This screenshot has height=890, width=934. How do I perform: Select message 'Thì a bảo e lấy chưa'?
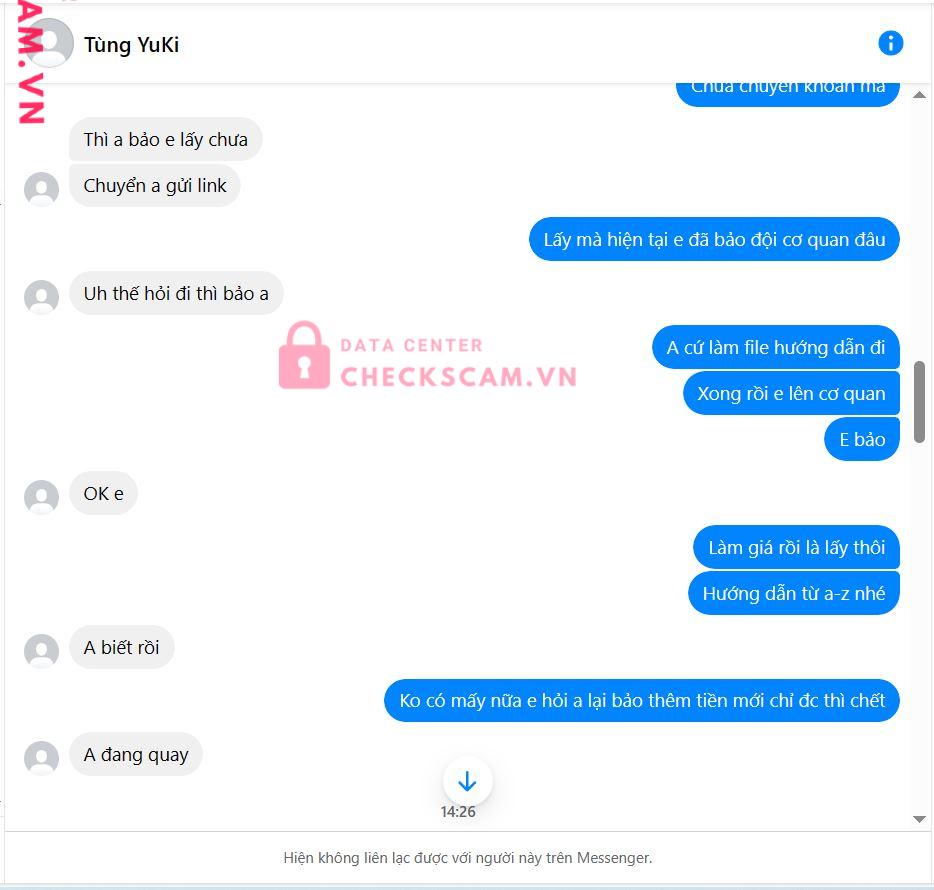click(x=166, y=139)
